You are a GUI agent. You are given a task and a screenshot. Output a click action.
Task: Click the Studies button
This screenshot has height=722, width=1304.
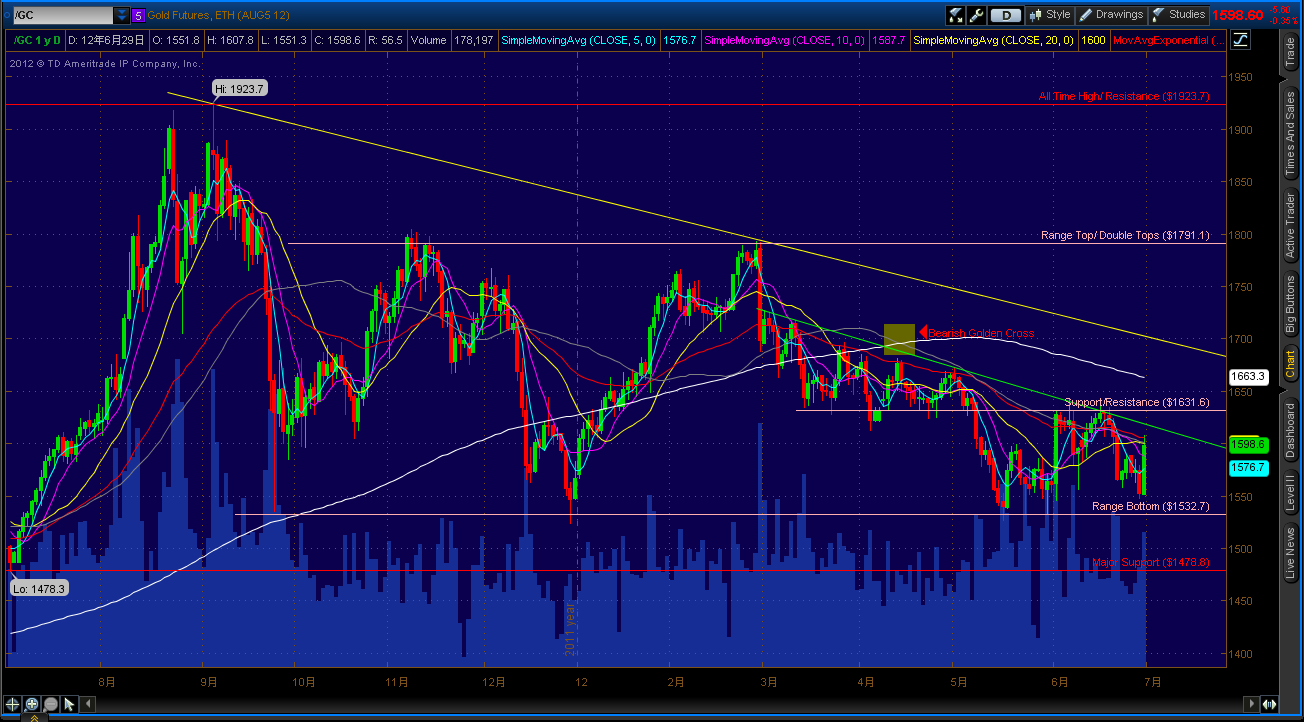pyautogui.click(x=1179, y=13)
